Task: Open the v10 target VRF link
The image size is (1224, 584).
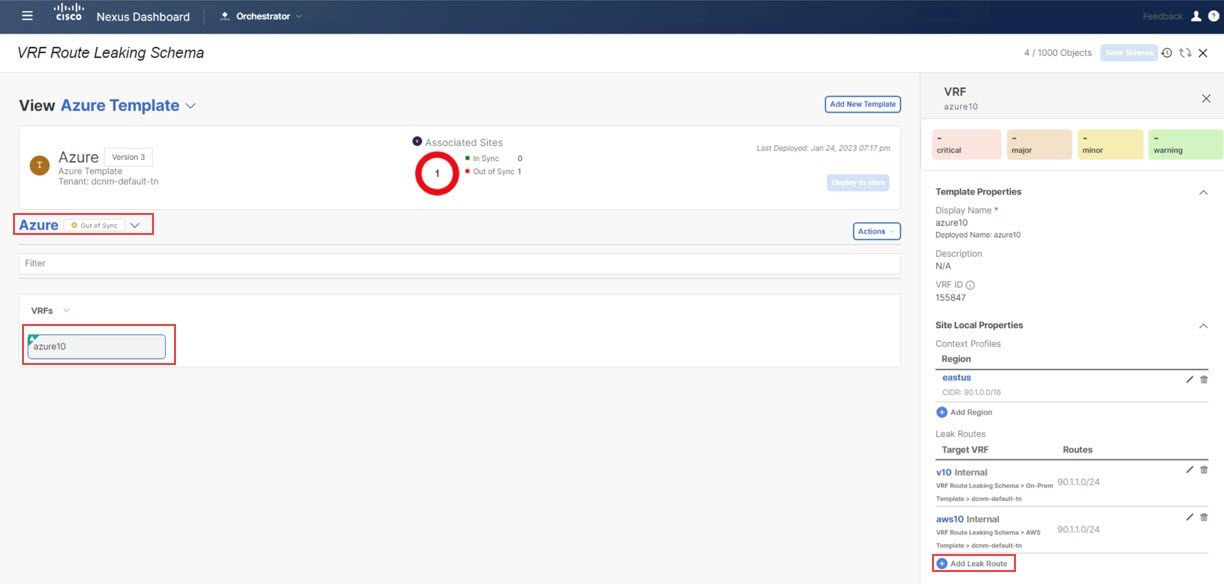Action: click(x=943, y=472)
